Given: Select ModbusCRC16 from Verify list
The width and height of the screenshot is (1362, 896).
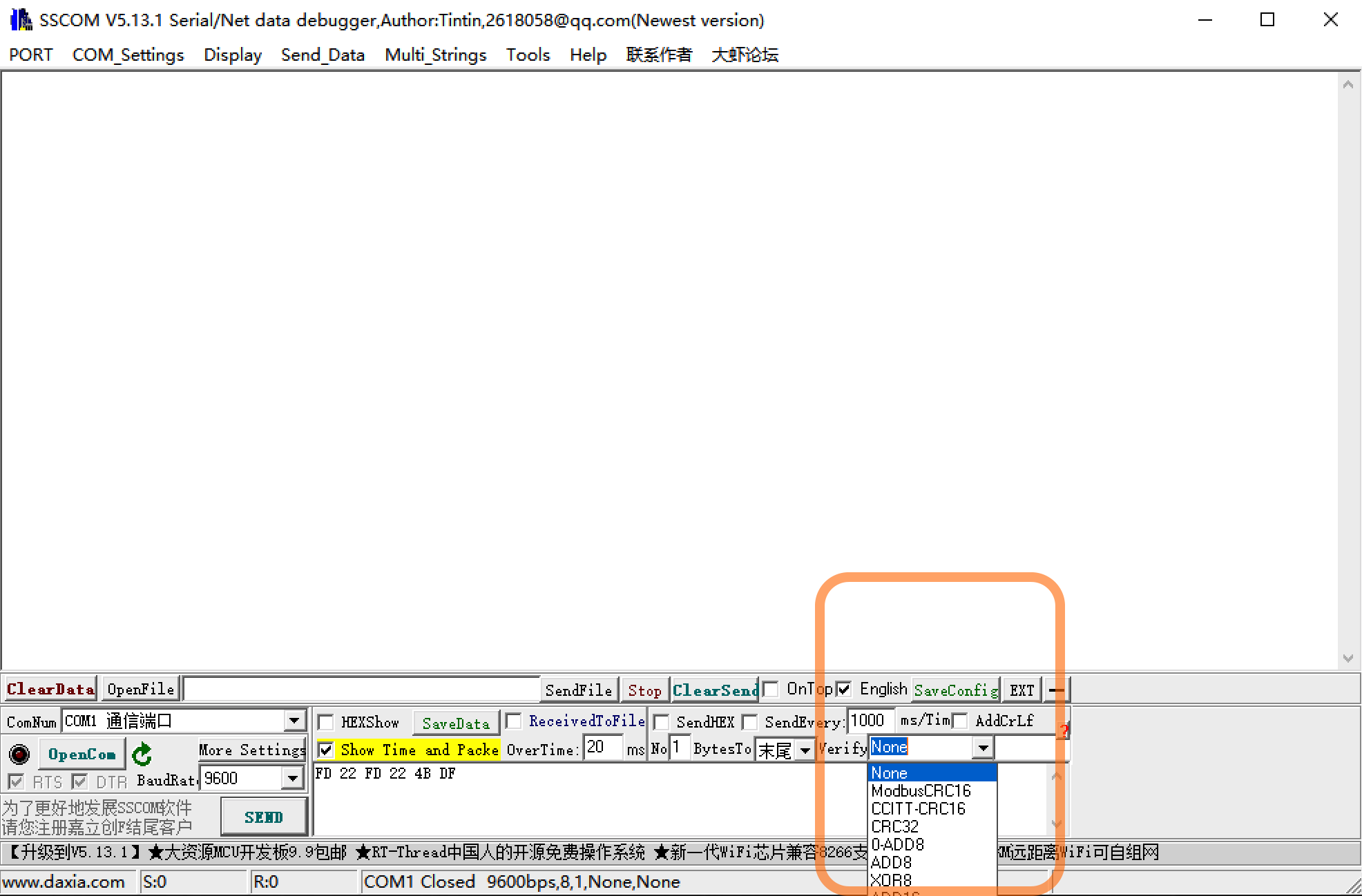Looking at the screenshot, I should (x=932, y=790).
